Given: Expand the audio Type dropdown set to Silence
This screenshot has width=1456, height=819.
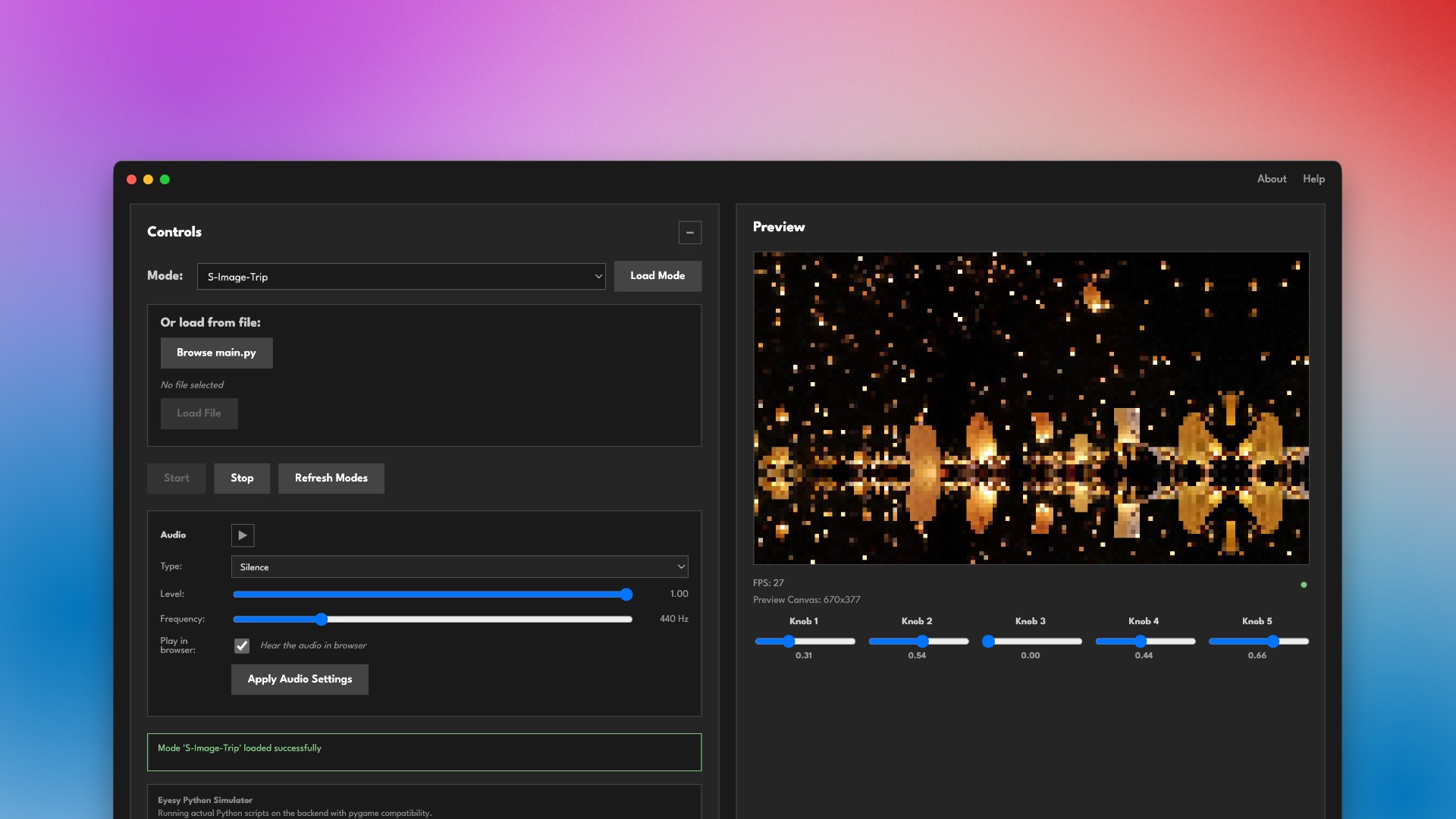Looking at the screenshot, I should (x=460, y=567).
